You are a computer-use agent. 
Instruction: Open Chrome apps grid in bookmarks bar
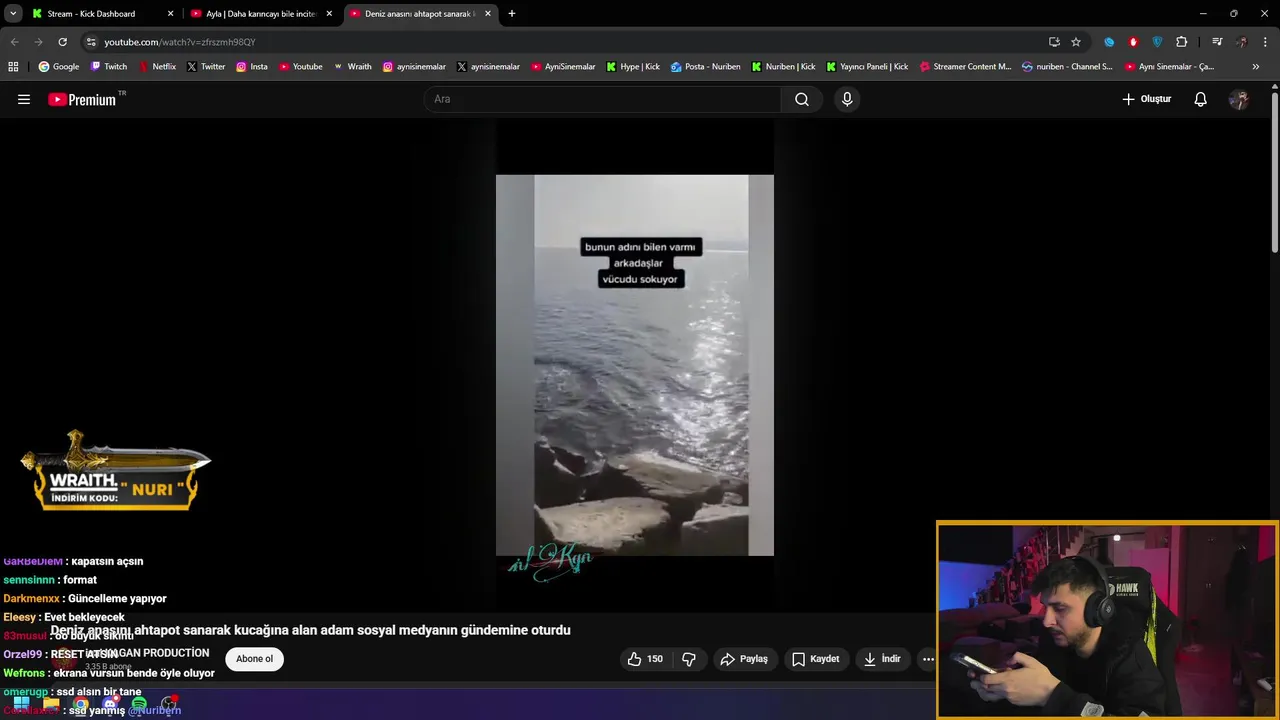[x=13, y=67]
